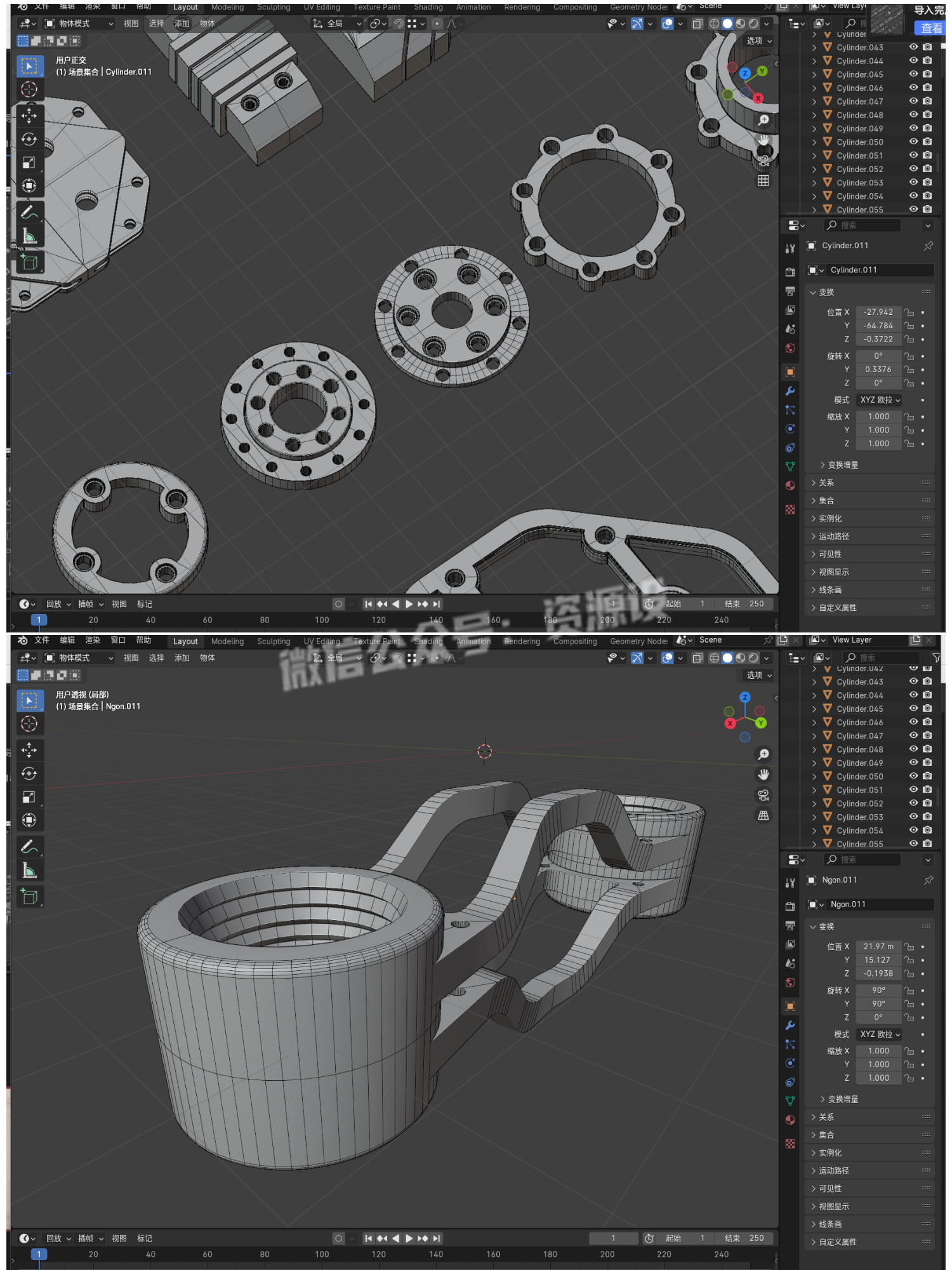Lock Location X value in upper properties panel
Image resolution: width=952 pixels, height=1270 pixels.
909,312
